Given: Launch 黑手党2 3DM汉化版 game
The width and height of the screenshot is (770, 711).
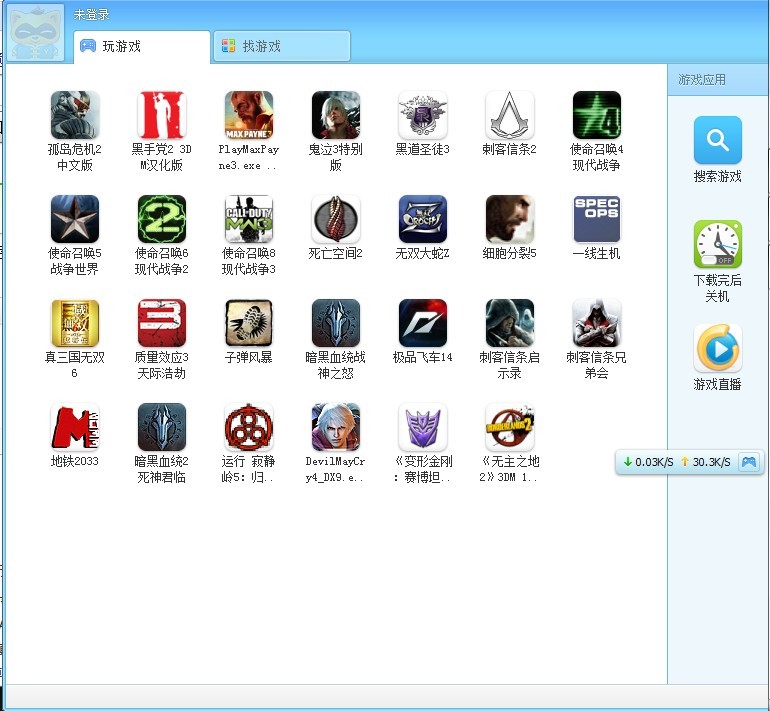Looking at the screenshot, I should pos(162,115).
